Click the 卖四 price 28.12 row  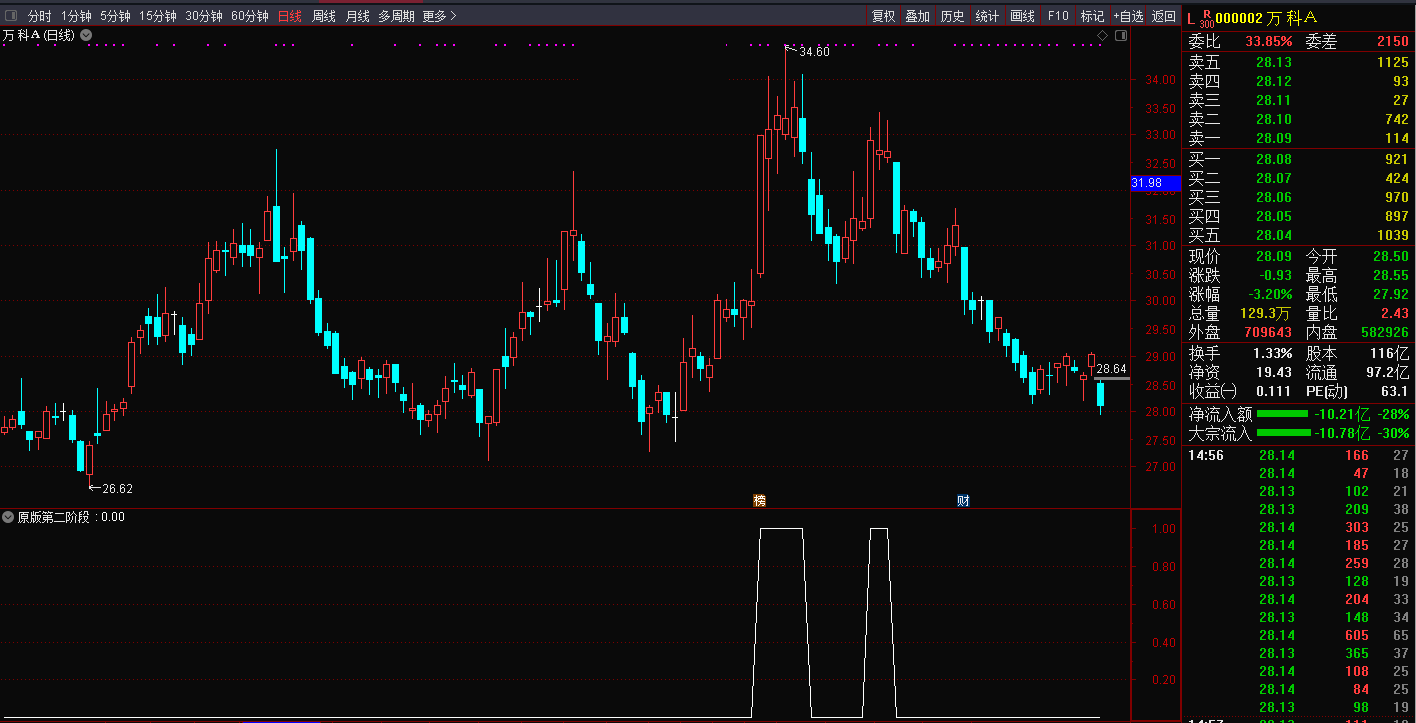point(1298,81)
